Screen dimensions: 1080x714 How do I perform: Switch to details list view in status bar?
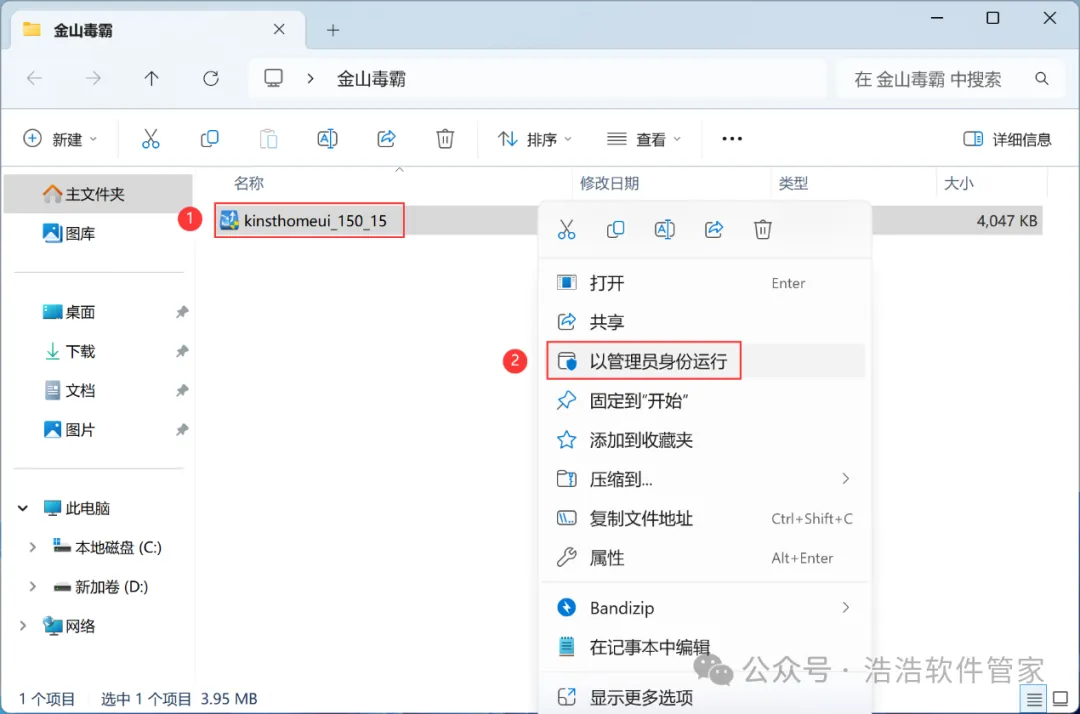click(1033, 700)
